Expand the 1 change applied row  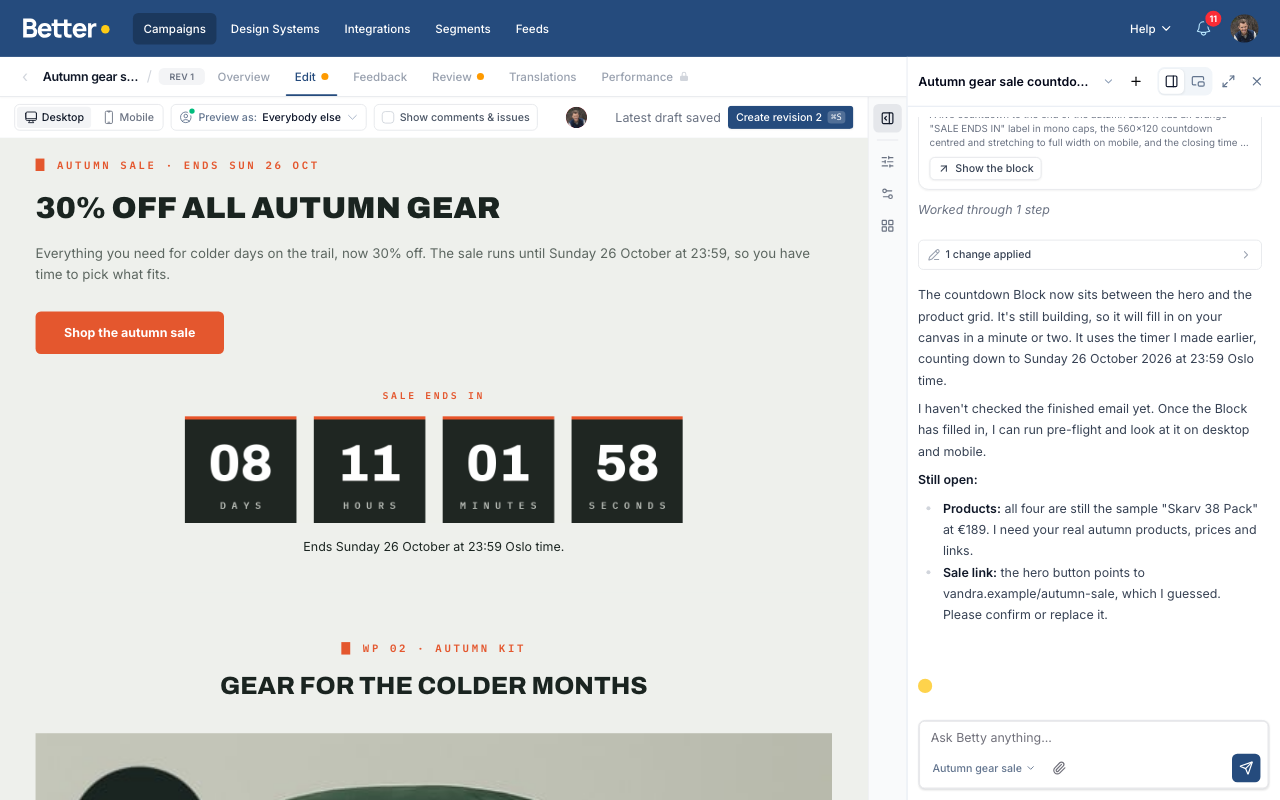(x=1089, y=254)
